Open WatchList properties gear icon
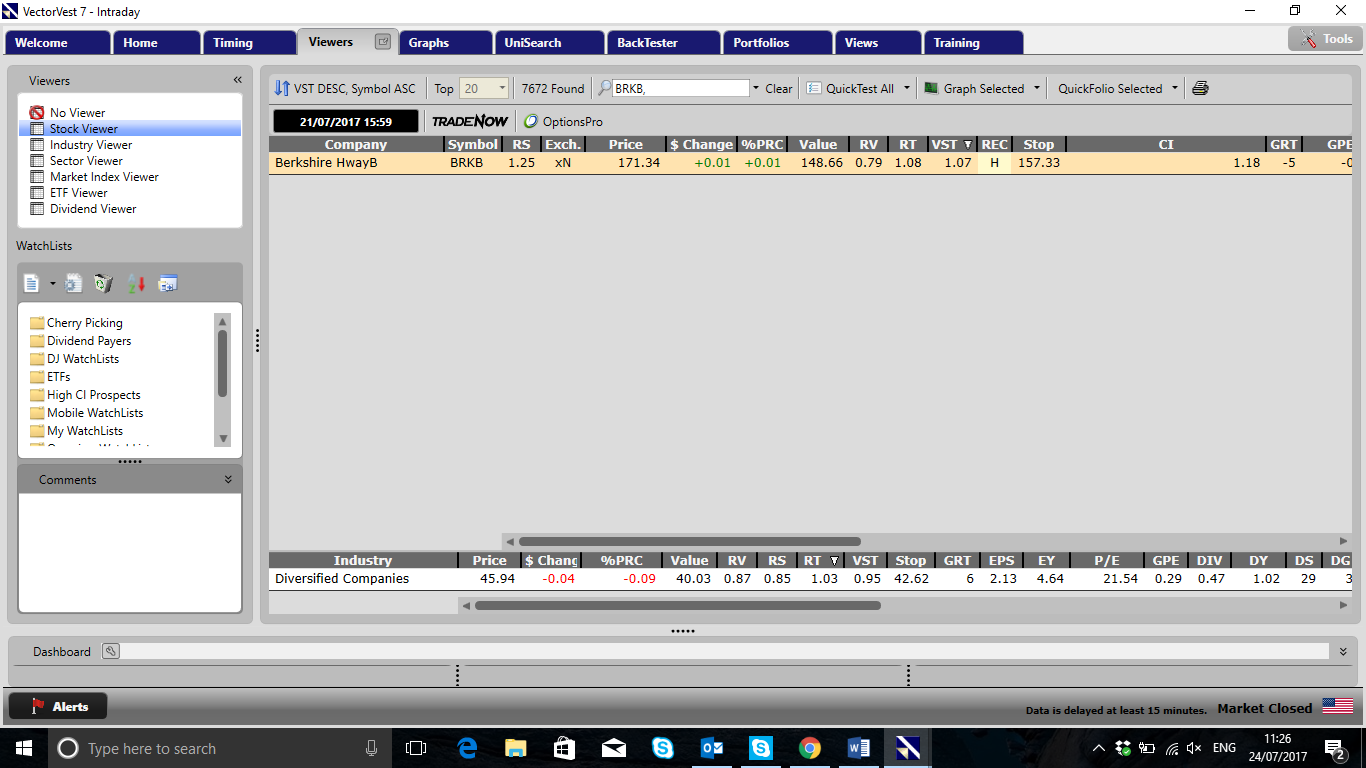 pyautogui.click(x=74, y=283)
